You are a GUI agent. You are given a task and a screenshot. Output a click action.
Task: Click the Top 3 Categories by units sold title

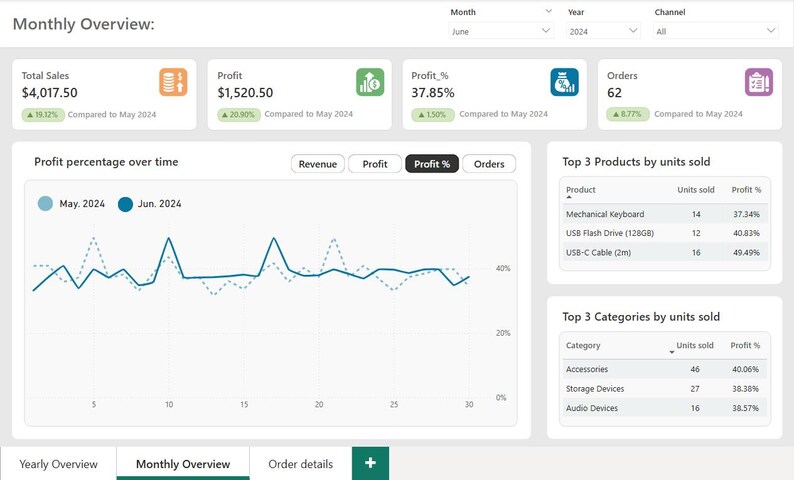tap(641, 316)
